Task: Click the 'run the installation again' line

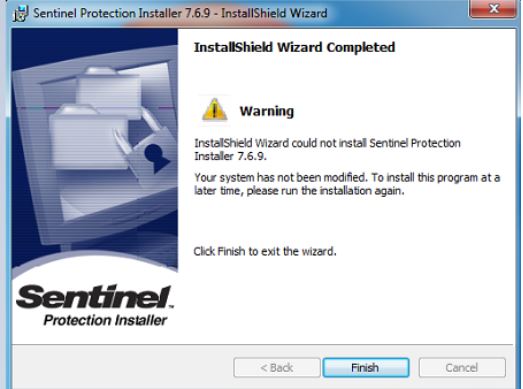Action: tap(299, 191)
